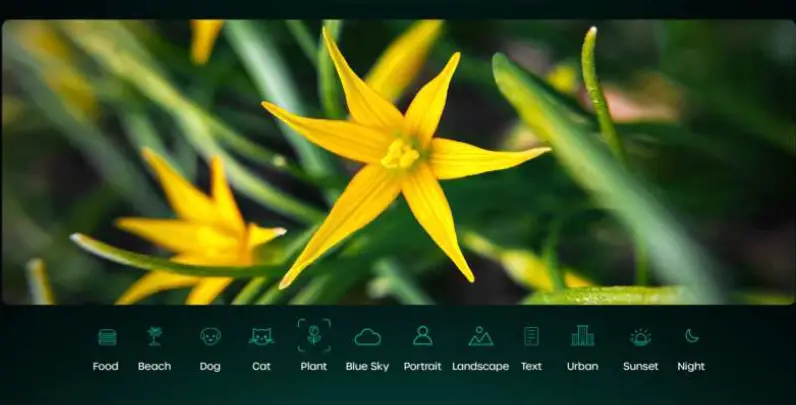
Task: Click the "Landscape" label
Action: click(480, 367)
